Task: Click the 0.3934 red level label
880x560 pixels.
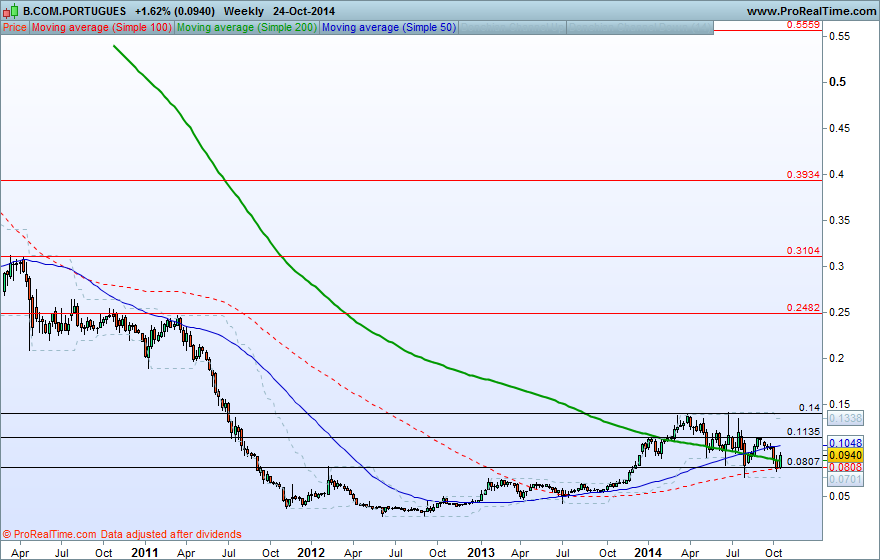Action: coord(803,175)
